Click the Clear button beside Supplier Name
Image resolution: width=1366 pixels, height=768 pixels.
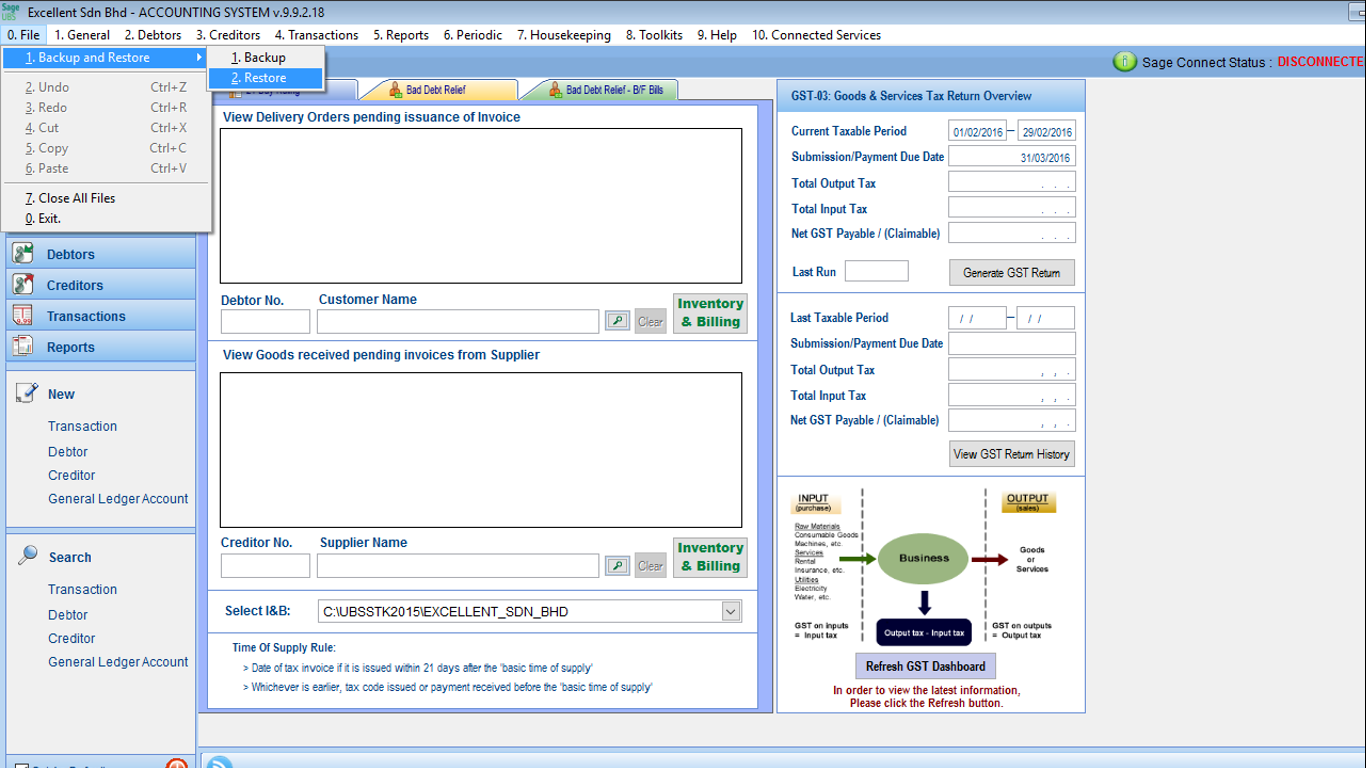pos(650,565)
